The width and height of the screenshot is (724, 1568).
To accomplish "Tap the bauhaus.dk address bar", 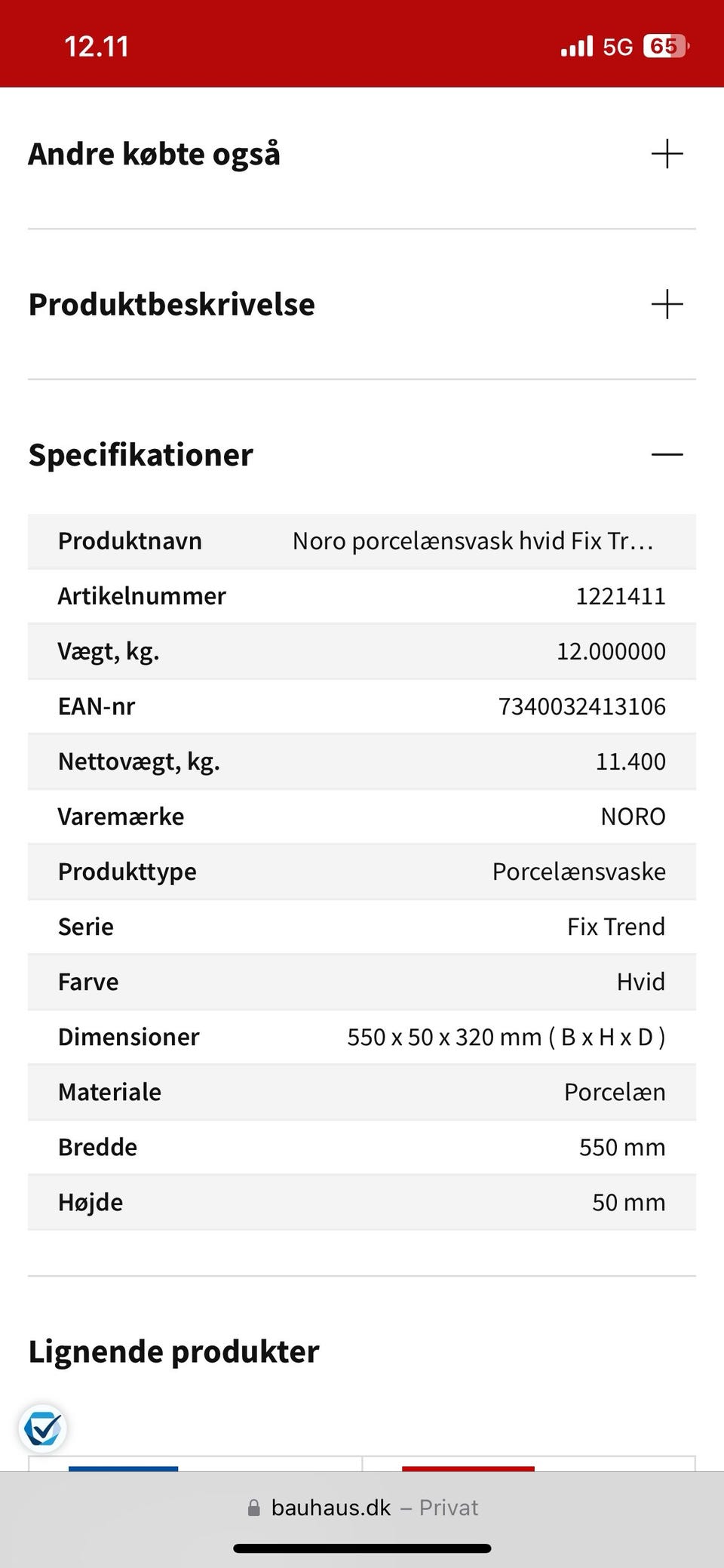I will click(x=362, y=1508).
